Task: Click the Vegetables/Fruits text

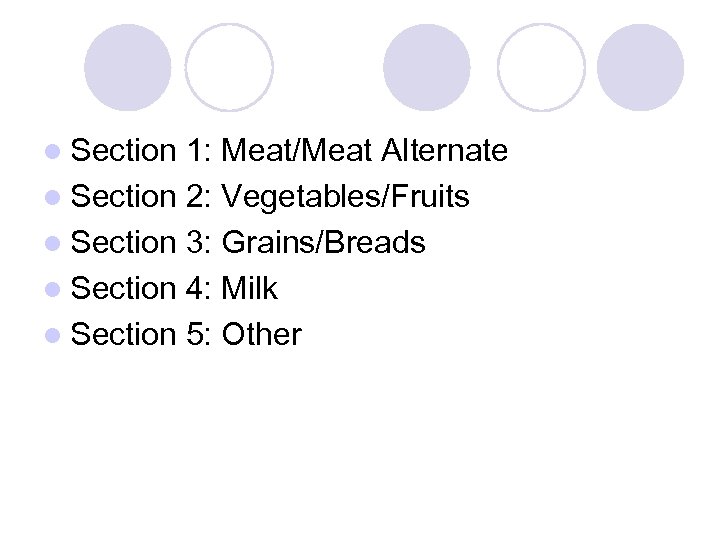Action: click(345, 197)
